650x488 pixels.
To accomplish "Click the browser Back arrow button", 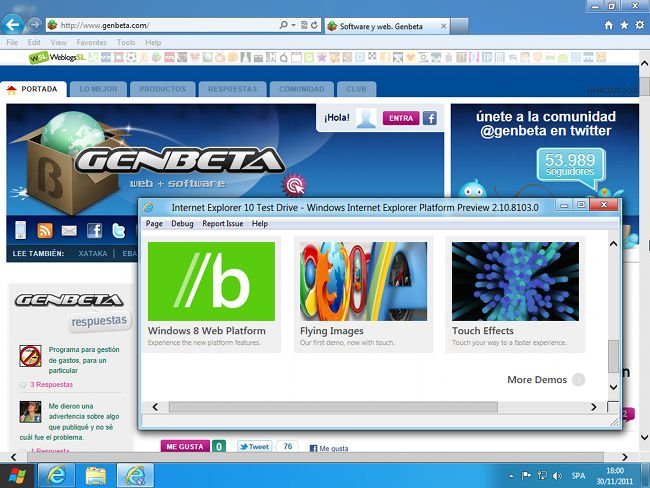I will pos(12,25).
